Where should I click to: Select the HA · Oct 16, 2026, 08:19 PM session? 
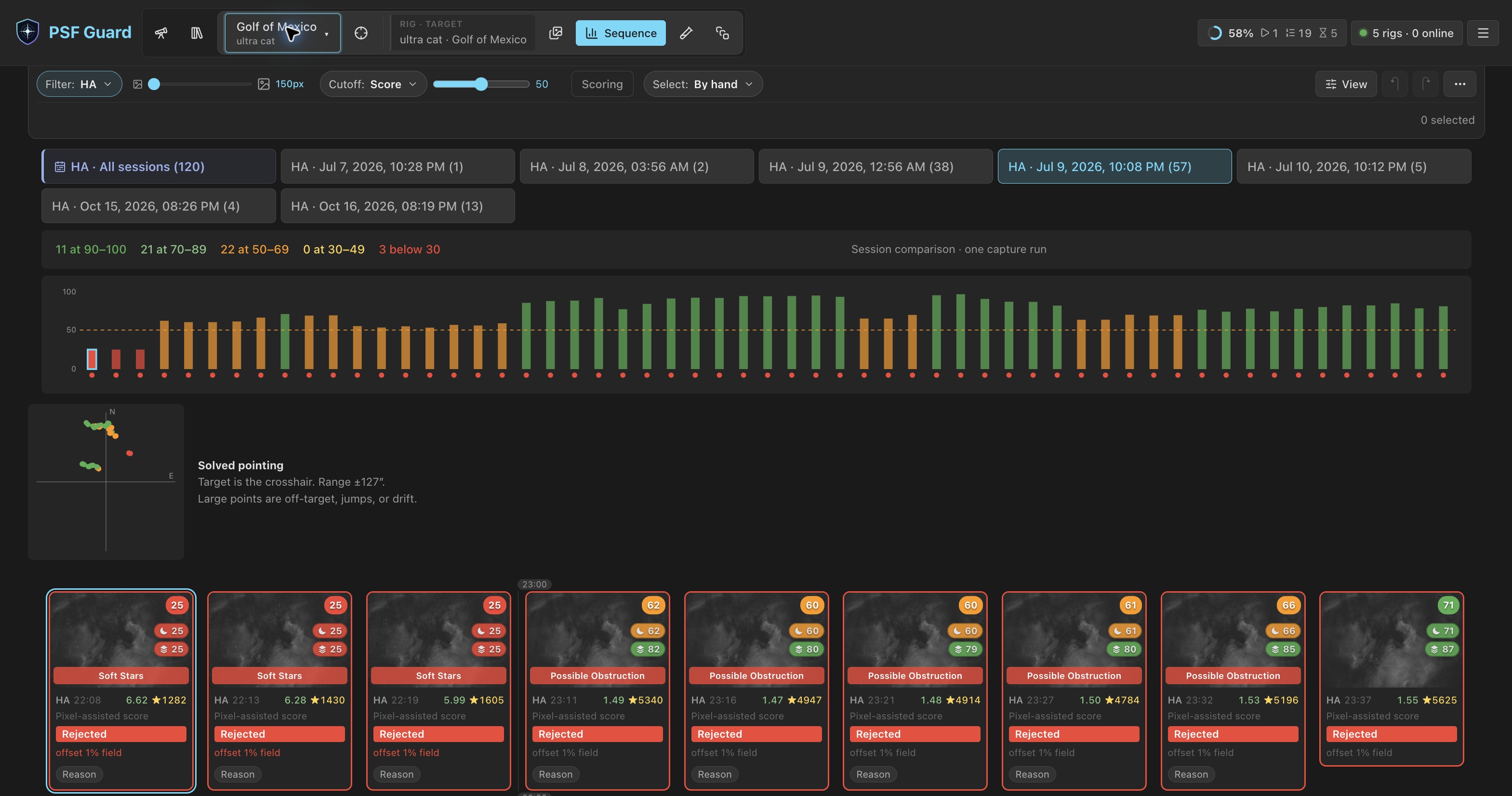(x=398, y=206)
